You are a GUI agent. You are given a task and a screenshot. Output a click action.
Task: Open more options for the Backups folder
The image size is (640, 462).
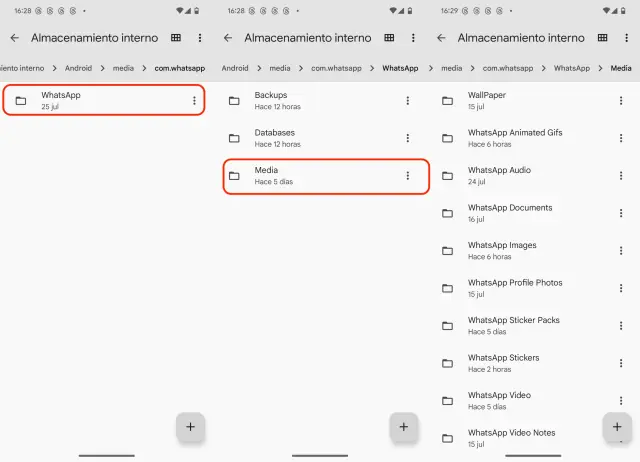(x=407, y=101)
